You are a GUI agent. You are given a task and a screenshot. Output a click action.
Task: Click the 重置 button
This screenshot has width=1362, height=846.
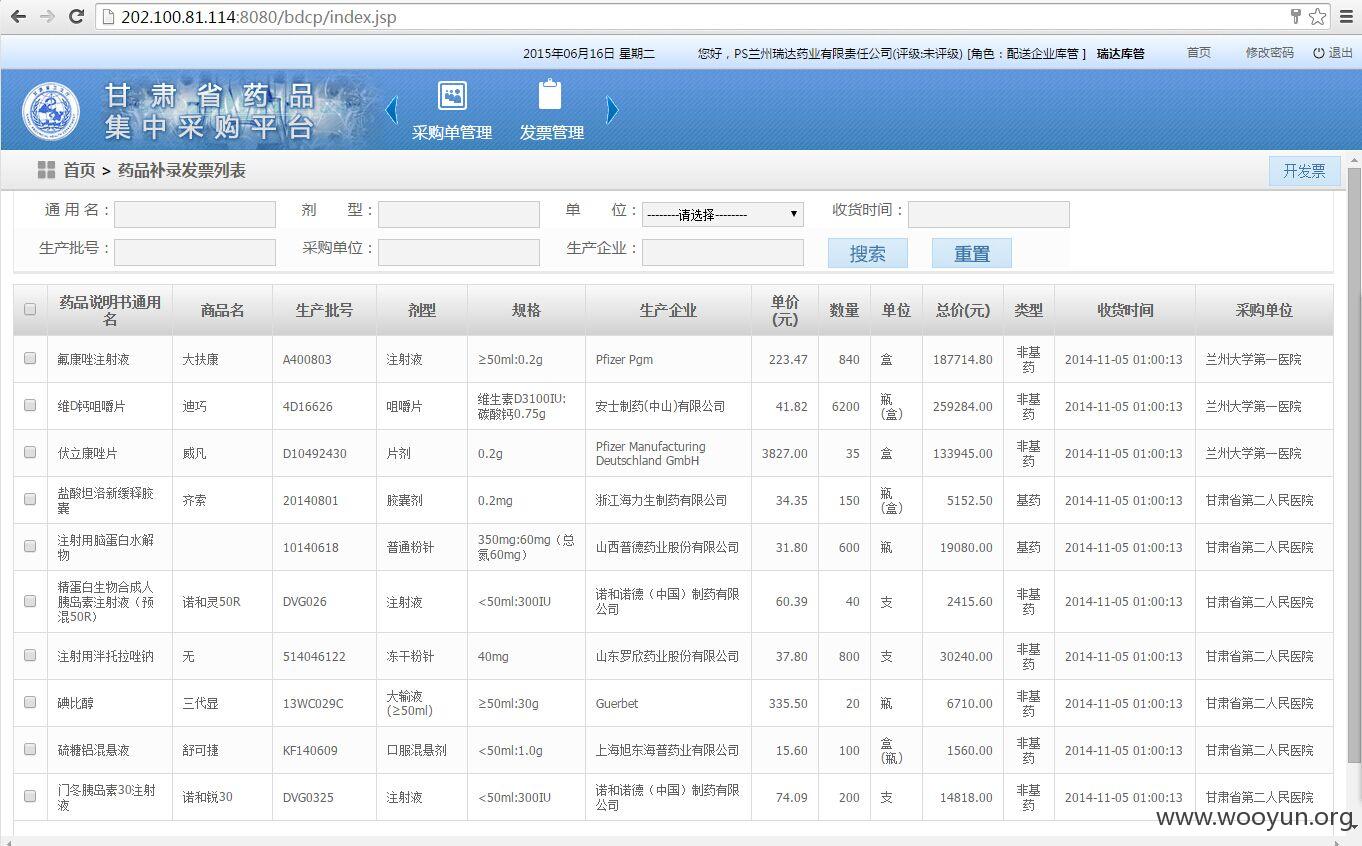tap(971, 253)
